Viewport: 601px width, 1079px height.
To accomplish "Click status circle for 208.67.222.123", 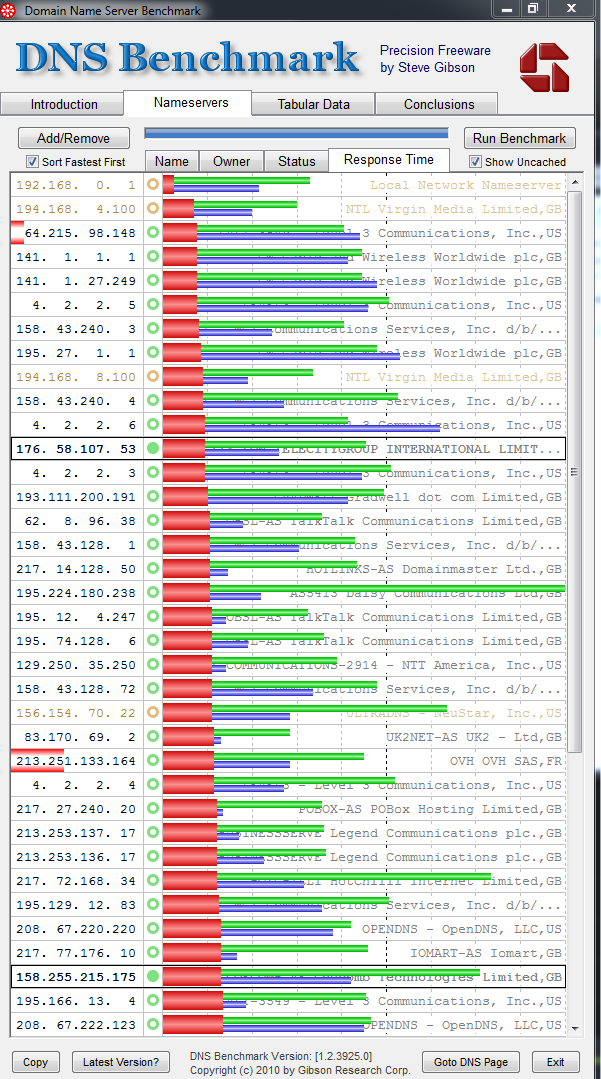I will coord(153,1025).
